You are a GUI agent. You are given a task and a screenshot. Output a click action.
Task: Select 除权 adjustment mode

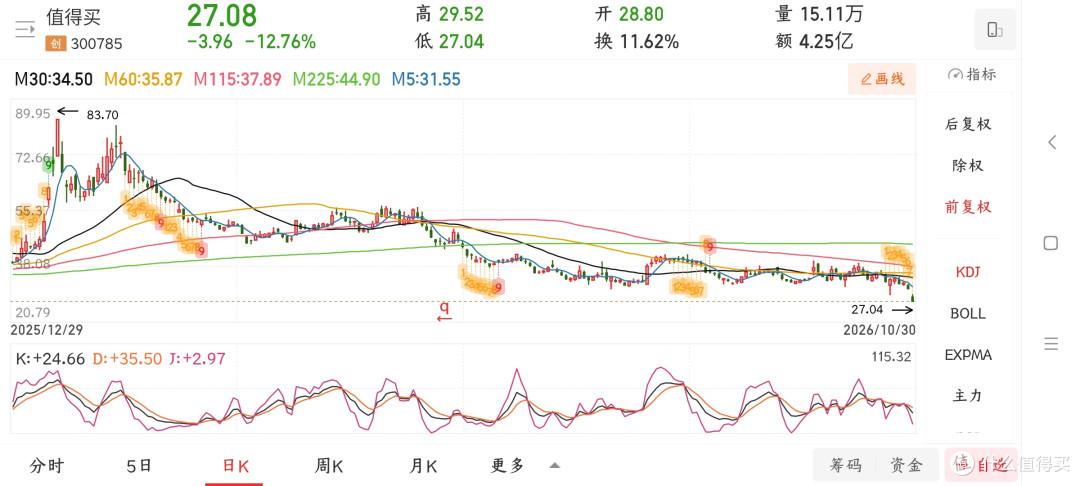(x=968, y=166)
